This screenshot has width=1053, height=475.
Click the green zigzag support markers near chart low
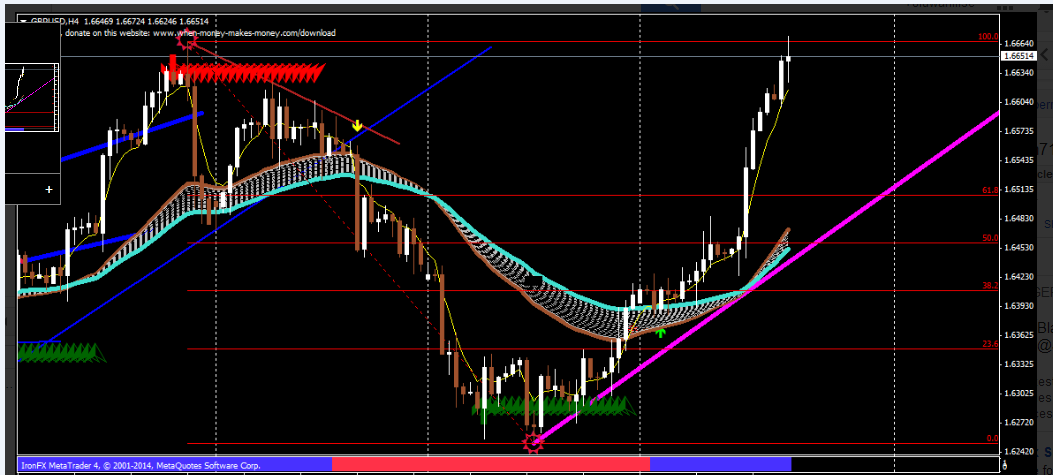click(554, 404)
